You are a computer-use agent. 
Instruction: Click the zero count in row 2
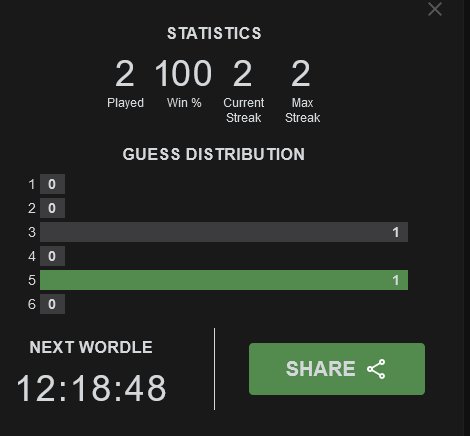click(x=52, y=208)
